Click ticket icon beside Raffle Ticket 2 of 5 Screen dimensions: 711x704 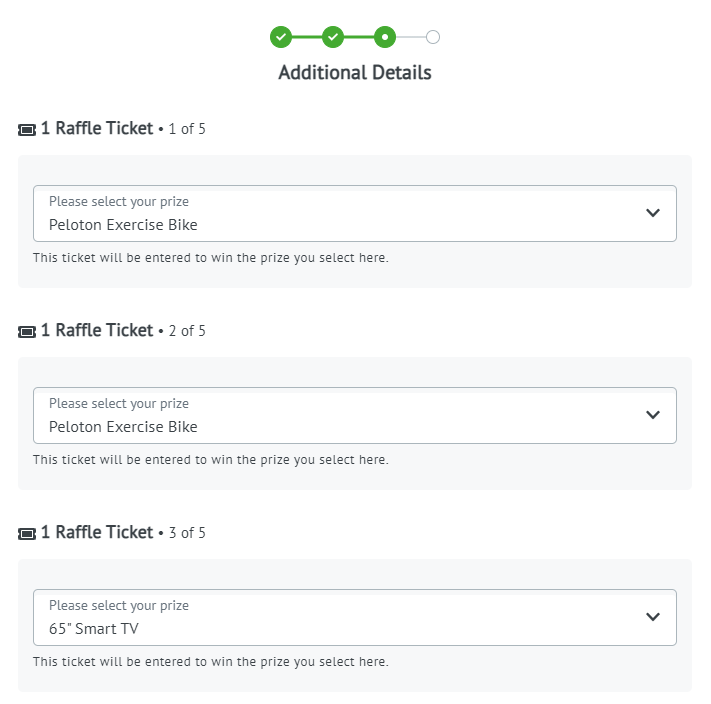[27, 332]
